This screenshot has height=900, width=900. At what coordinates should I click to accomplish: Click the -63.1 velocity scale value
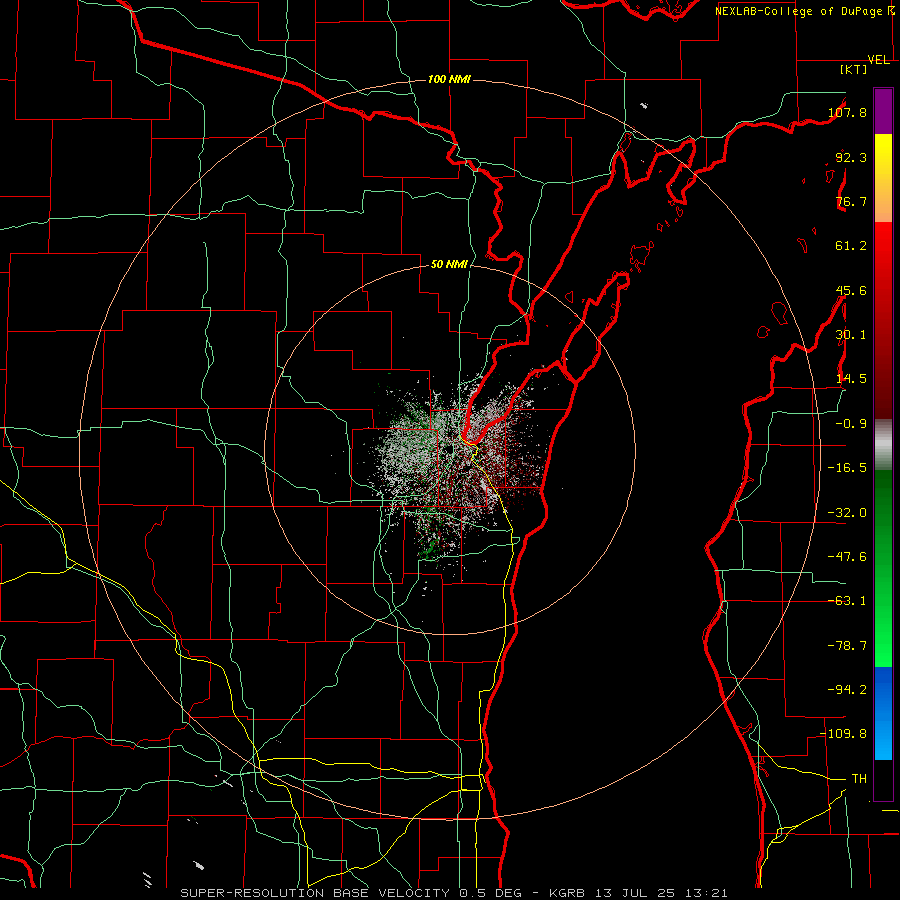pyautogui.click(x=847, y=601)
